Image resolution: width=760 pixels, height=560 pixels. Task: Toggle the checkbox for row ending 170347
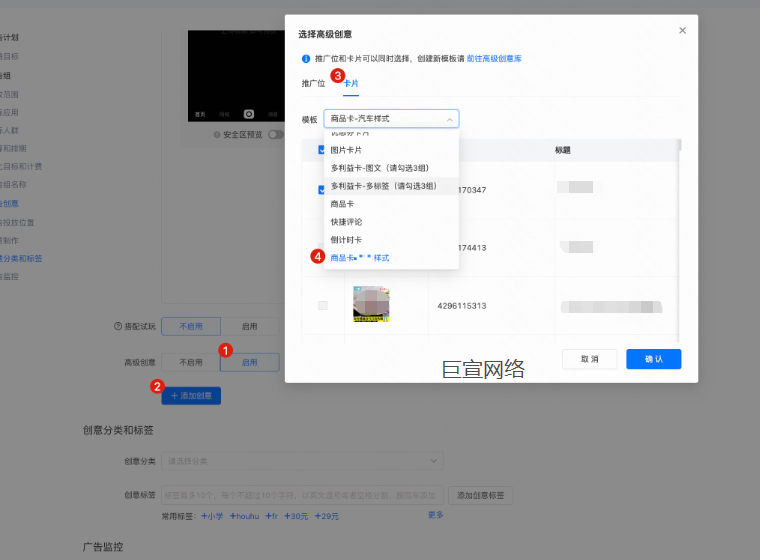[x=321, y=190]
